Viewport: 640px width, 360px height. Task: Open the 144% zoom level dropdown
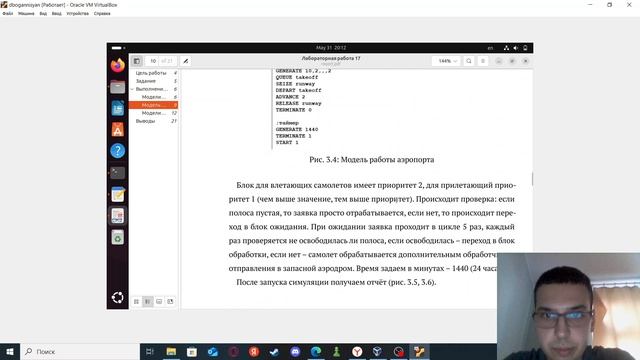(x=447, y=61)
